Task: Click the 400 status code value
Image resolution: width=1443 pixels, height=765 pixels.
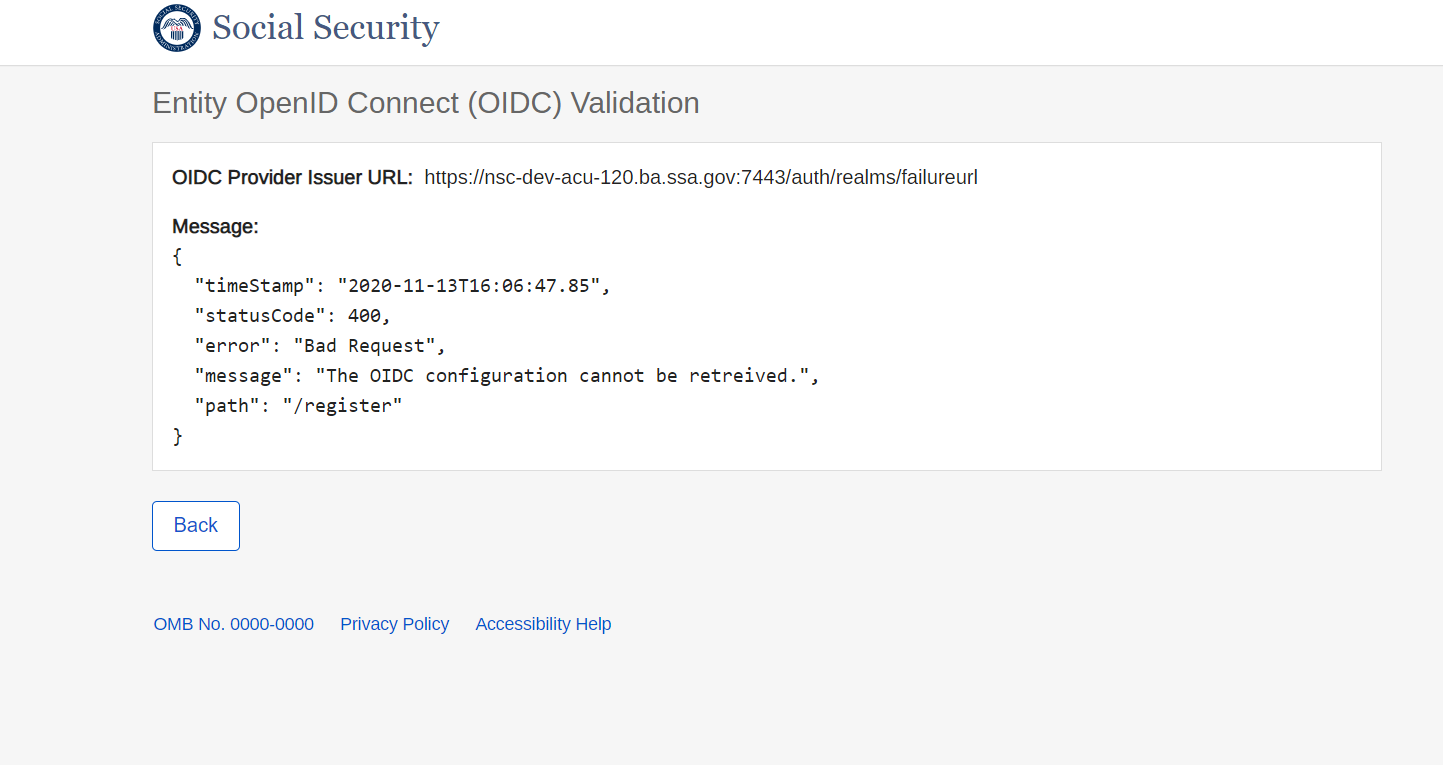Action: (x=364, y=316)
